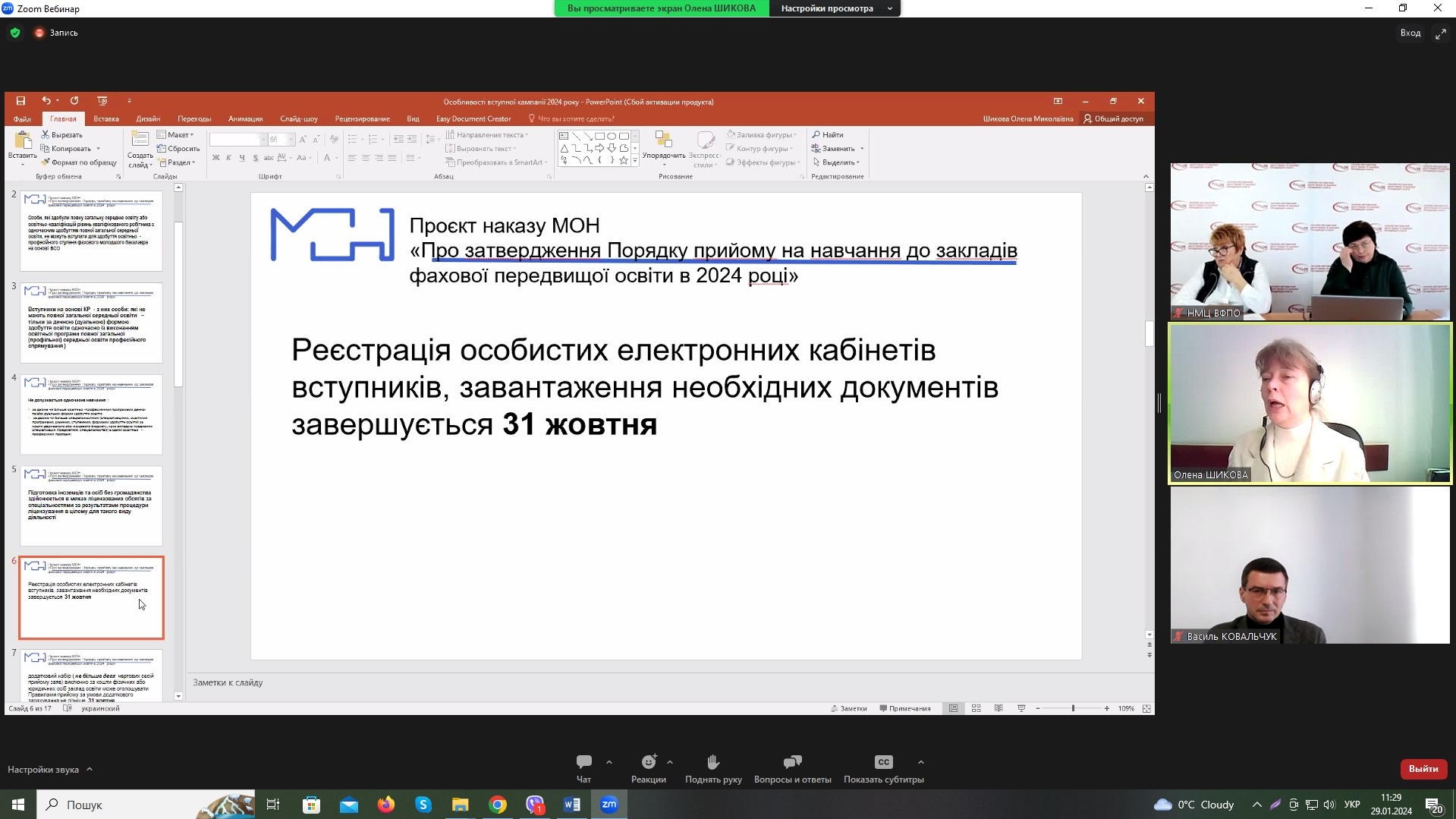This screenshot has height=819, width=1456.
Task: Open Firefox from the taskbar
Action: (x=386, y=805)
